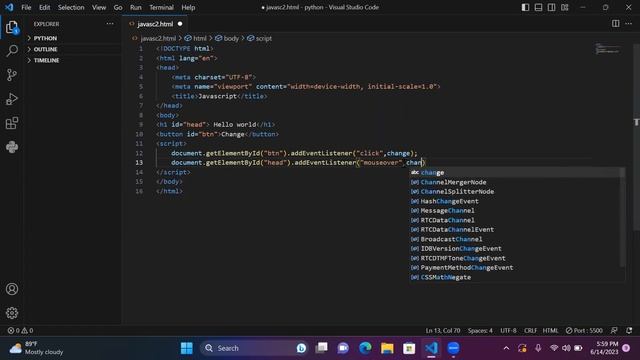The image size is (640, 360).
Task: Open the Terminal menu
Action: (x=161, y=7)
